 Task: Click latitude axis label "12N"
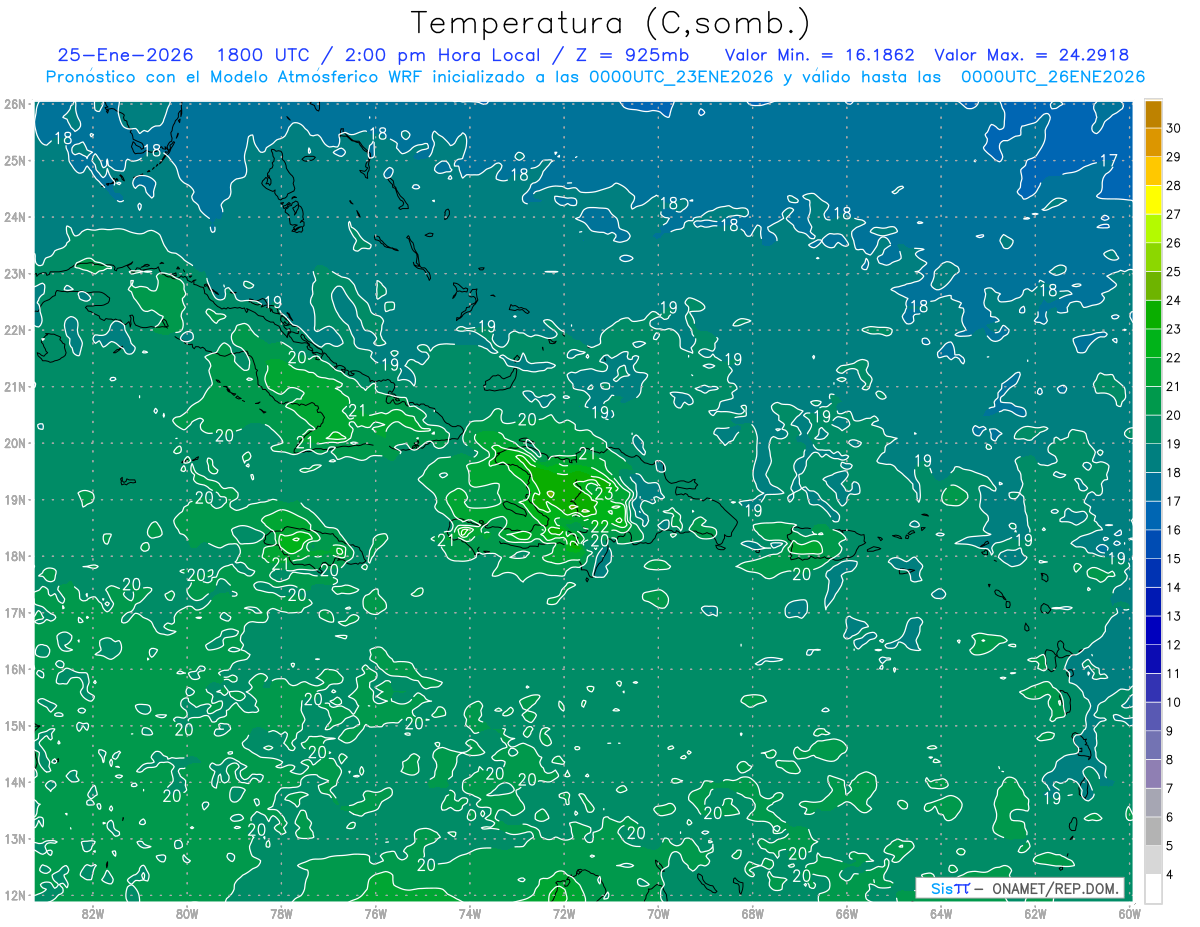[x=14, y=895]
